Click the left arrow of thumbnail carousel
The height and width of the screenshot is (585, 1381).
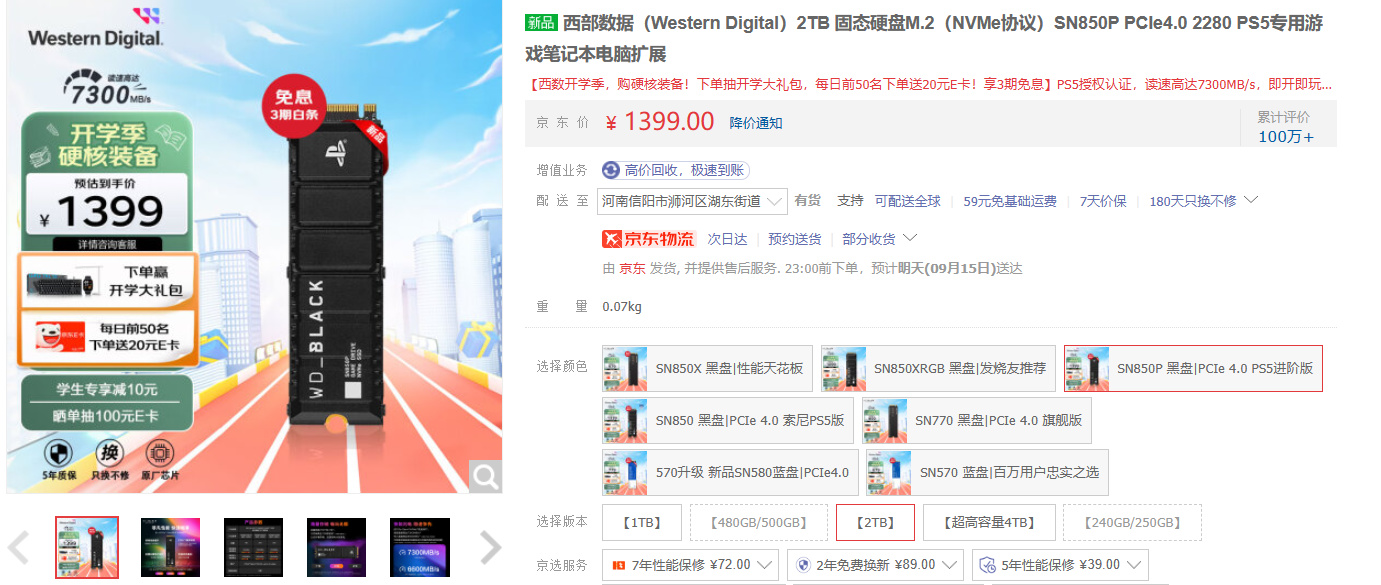[x=18, y=547]
